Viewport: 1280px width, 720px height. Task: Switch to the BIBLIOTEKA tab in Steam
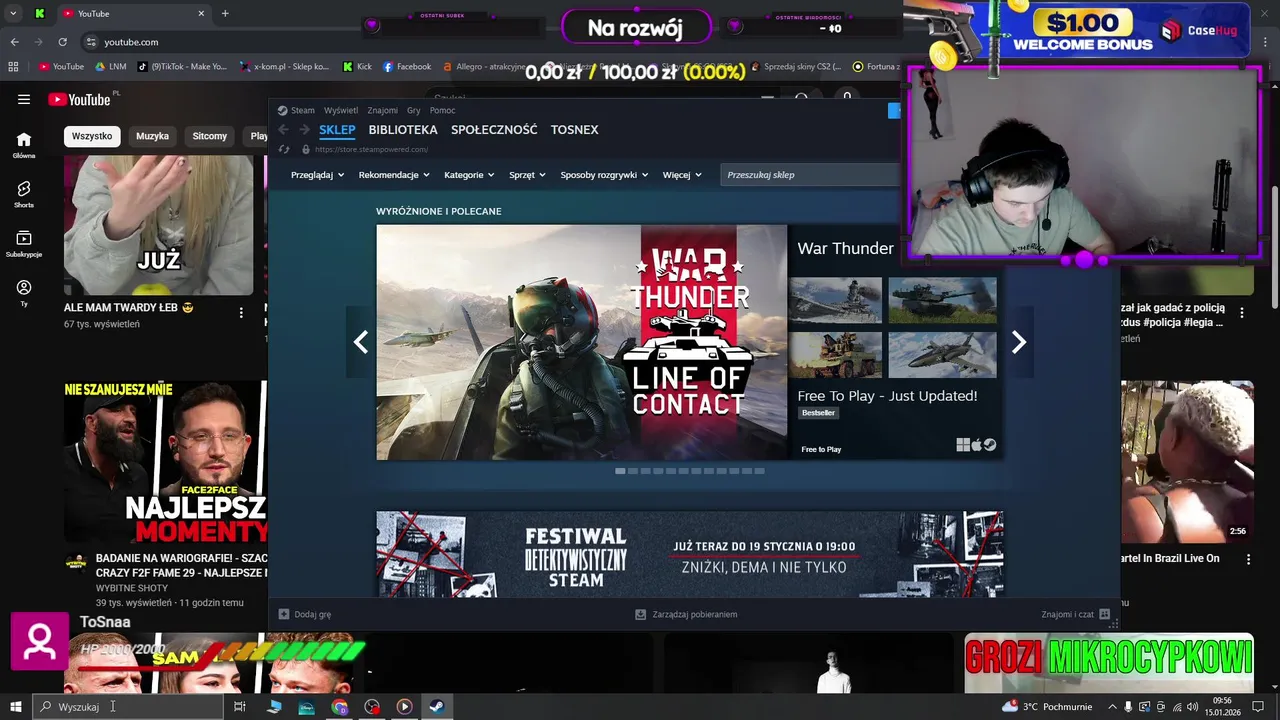403,130
